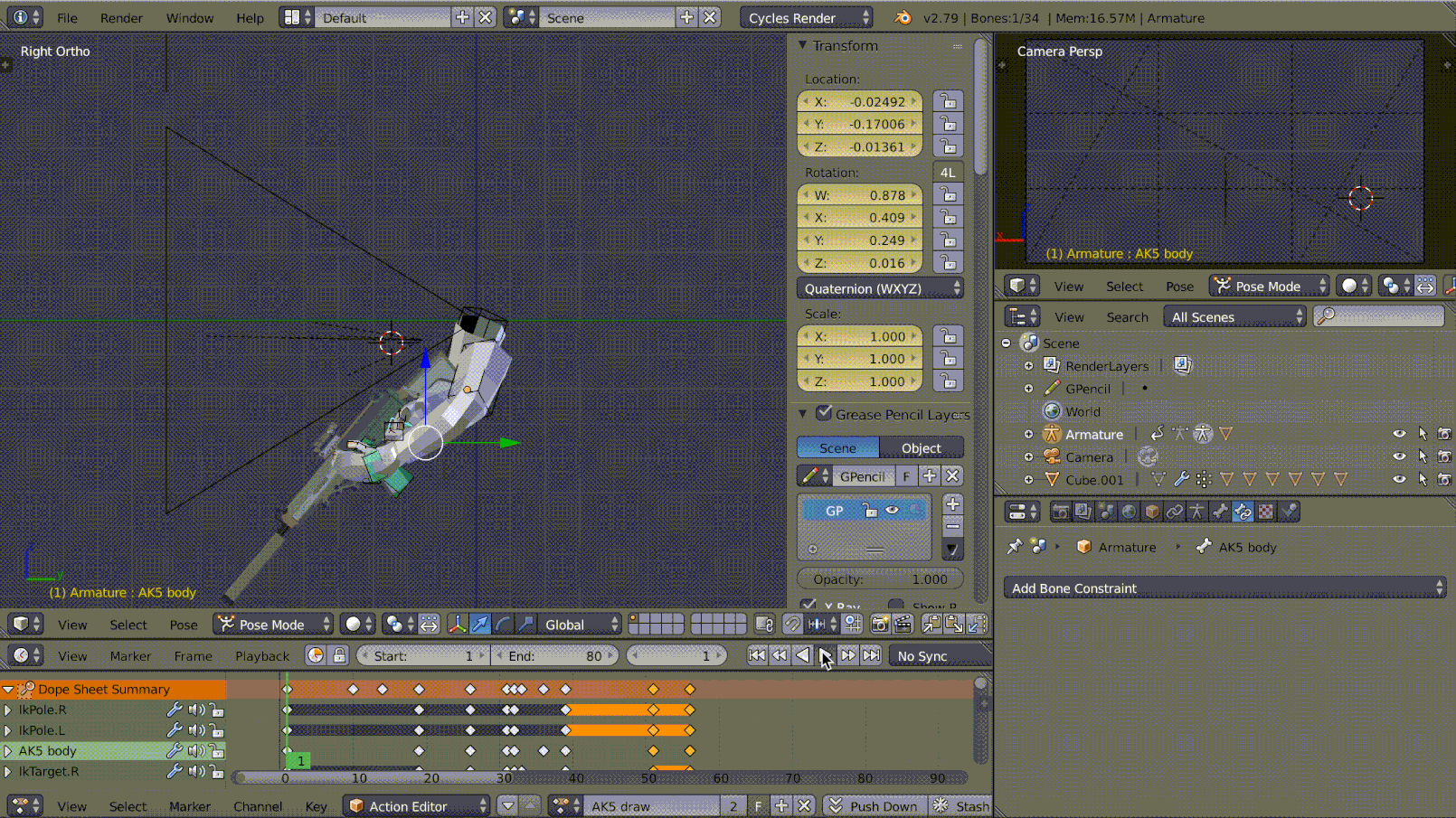Open the Bone Constraints properties tab

point(1243,512)
